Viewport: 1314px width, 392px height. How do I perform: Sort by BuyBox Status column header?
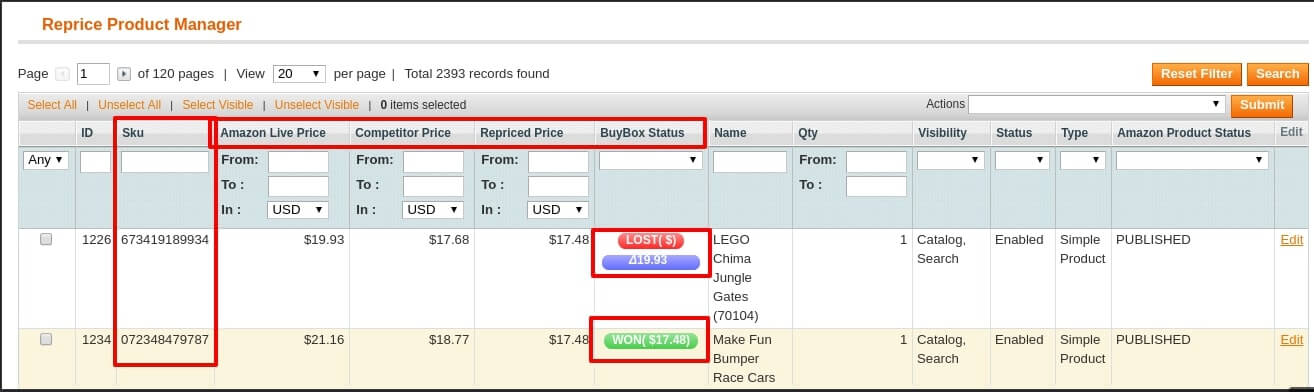click(642, 133)
